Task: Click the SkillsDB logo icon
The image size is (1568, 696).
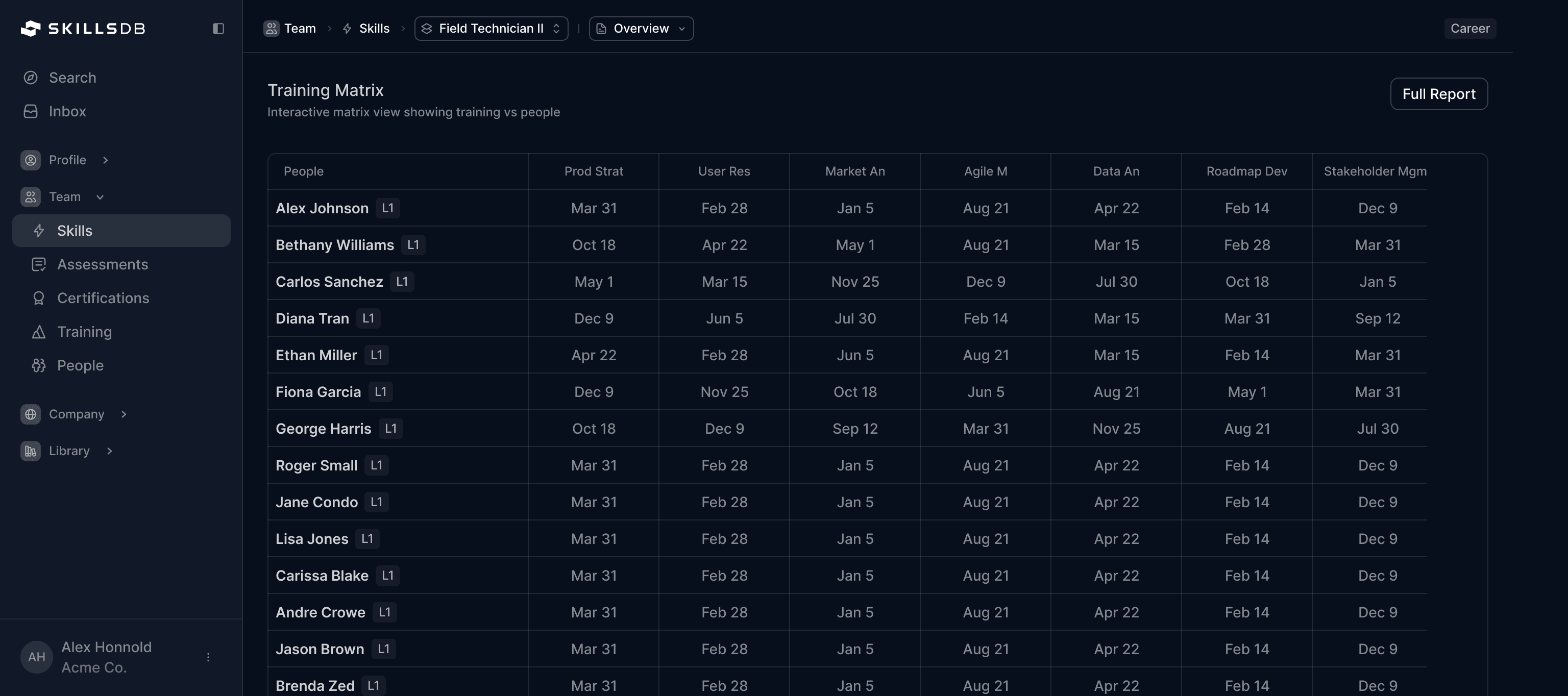Action: 31,28
